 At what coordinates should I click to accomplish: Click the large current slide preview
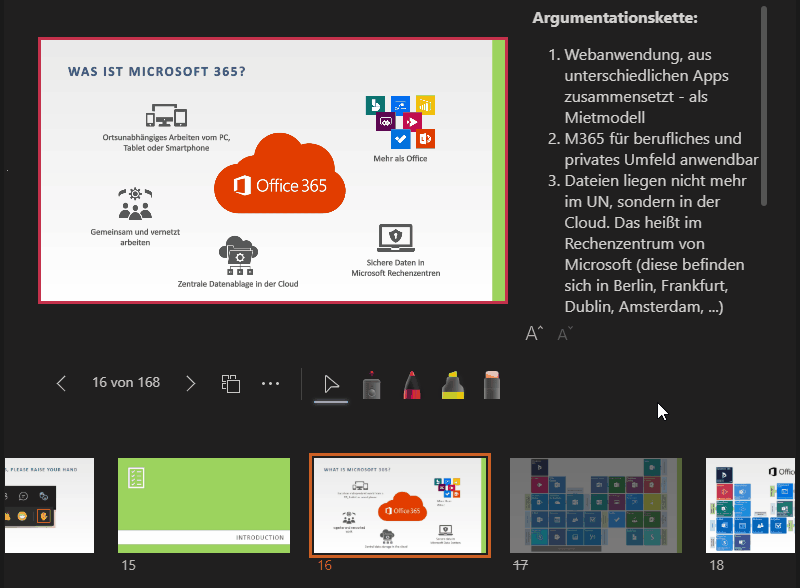[x=273, y=170]
